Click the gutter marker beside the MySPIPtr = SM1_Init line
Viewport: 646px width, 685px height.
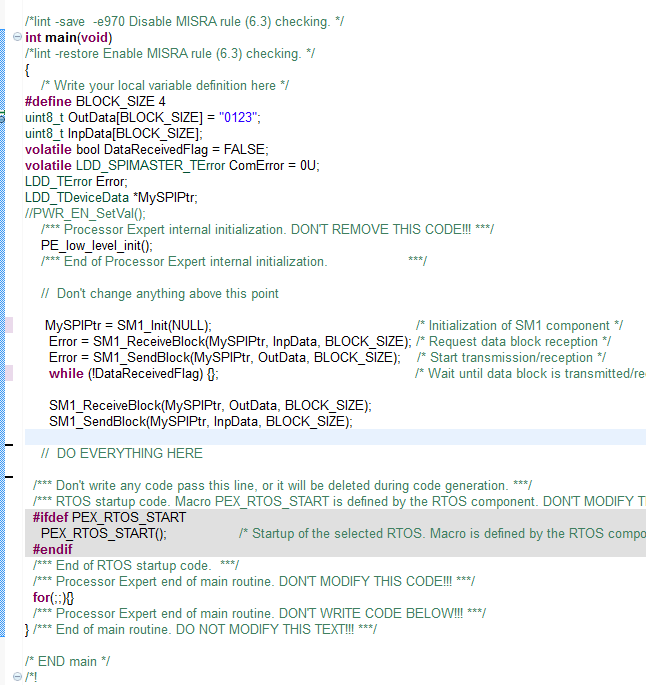coord(9,325)
